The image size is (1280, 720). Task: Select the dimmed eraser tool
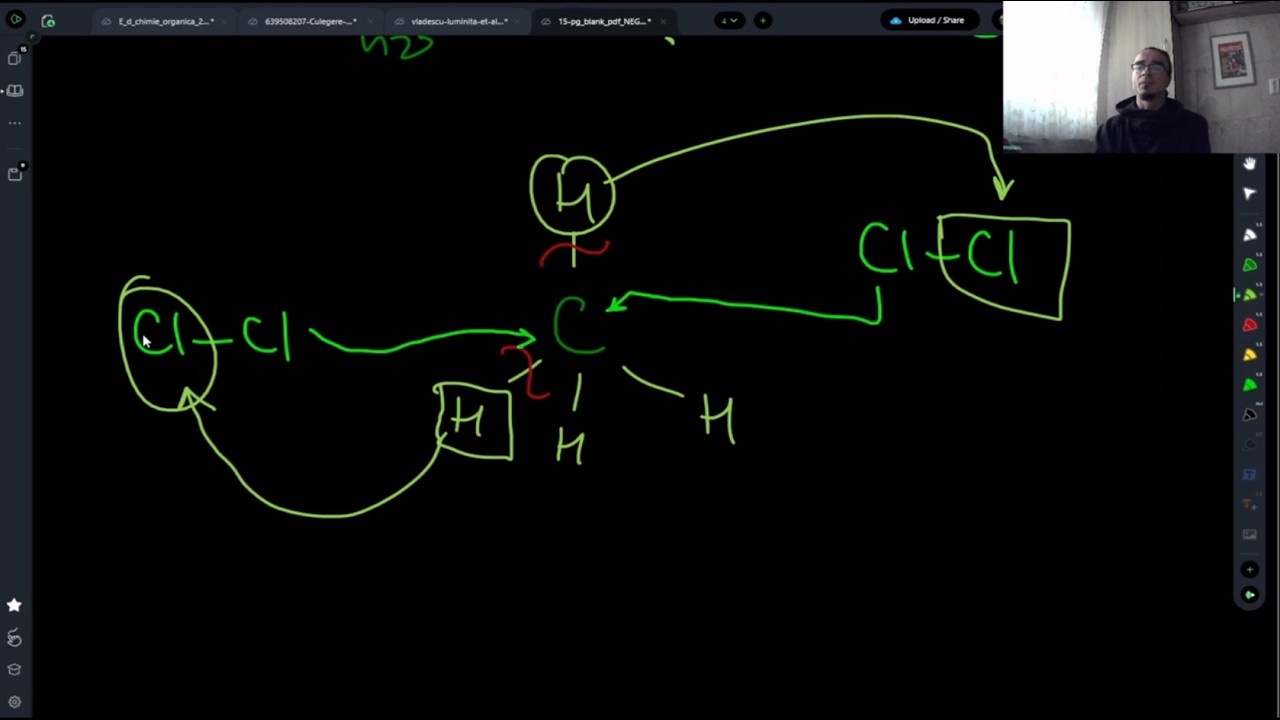pyautogui.click(x=1249, y=445)
